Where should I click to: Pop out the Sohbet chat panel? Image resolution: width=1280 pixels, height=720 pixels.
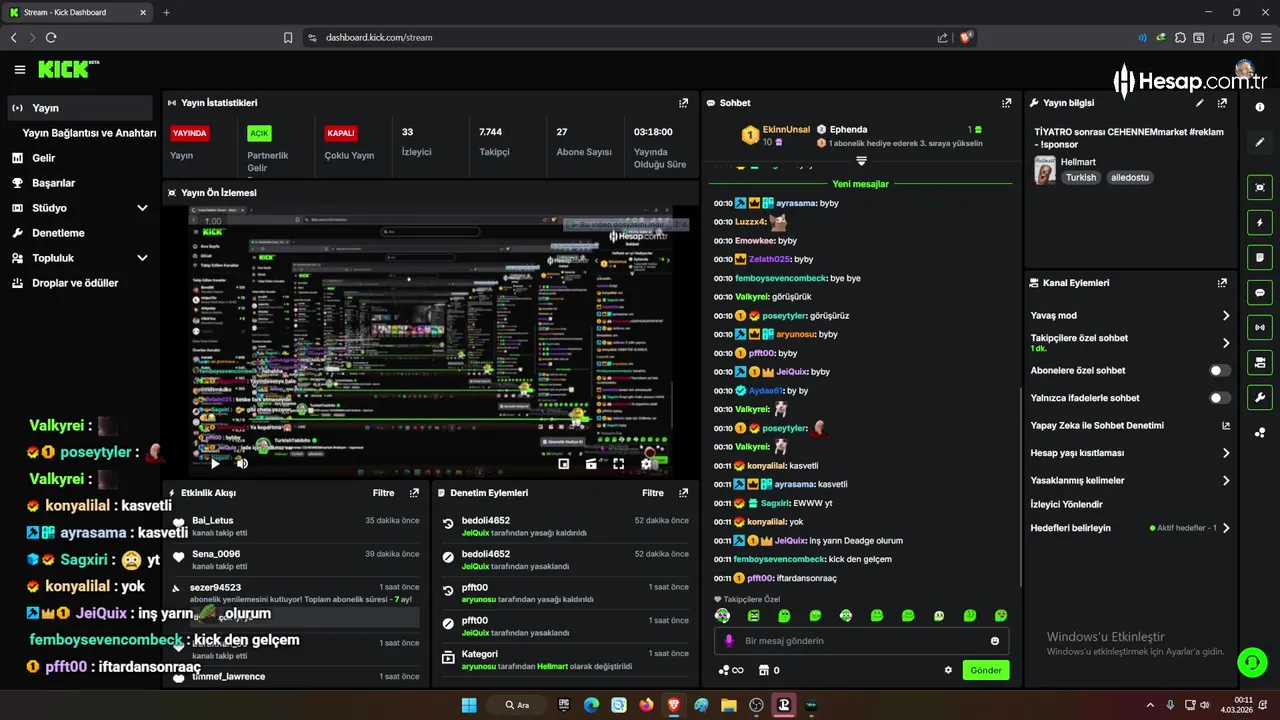tap(1006, 103)
